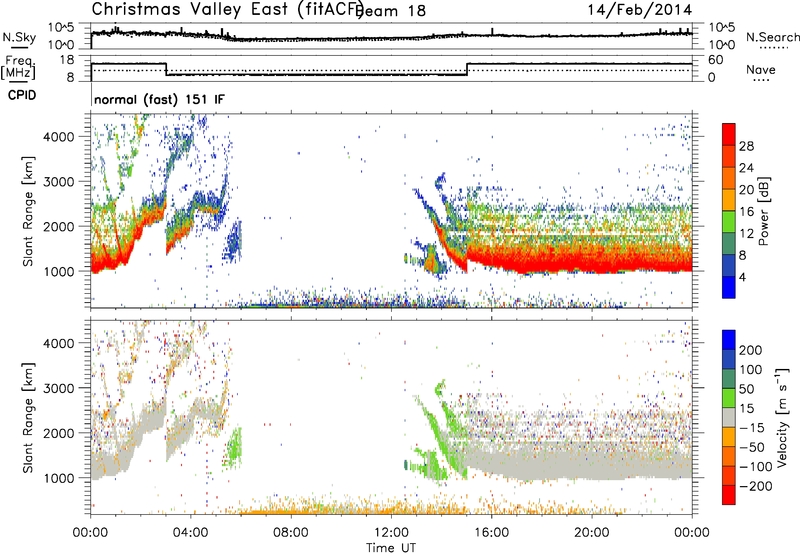Click the velocity colorbar value '-100'
The width and height of the screenshot is (800, 554).
coord(756,467)
